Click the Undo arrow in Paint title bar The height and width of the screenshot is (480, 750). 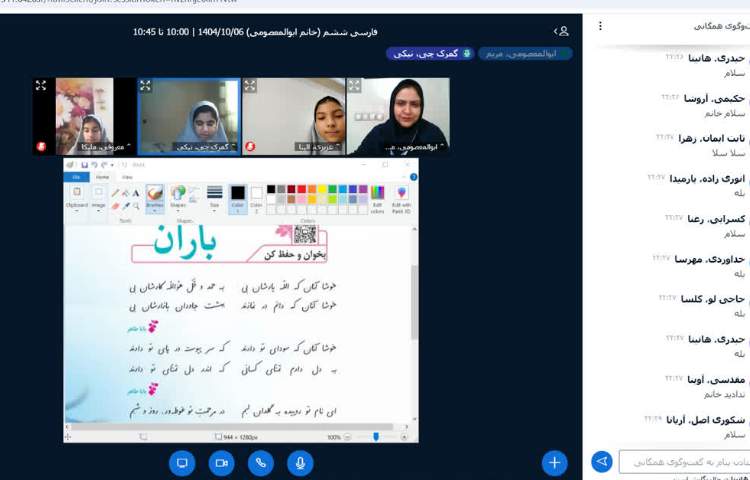tap(94, 165)
